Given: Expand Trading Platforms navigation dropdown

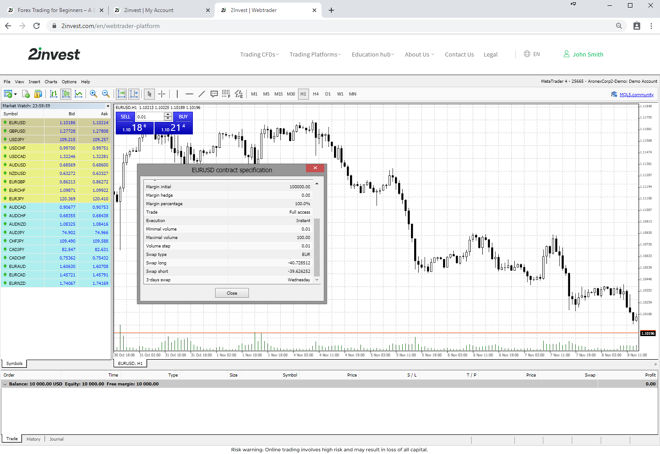Looking at the screenshot, I should click(315, 54).
